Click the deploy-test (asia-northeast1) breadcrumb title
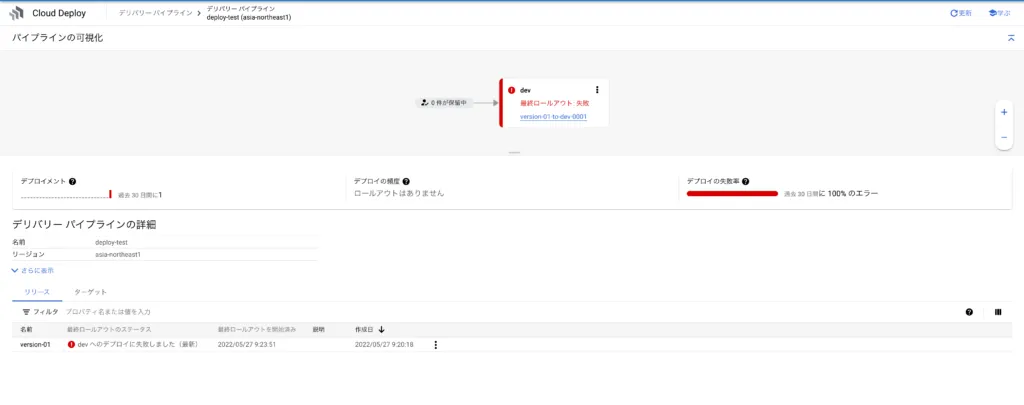The height and width of the screenshot is (405, 1024). (249, 18)
